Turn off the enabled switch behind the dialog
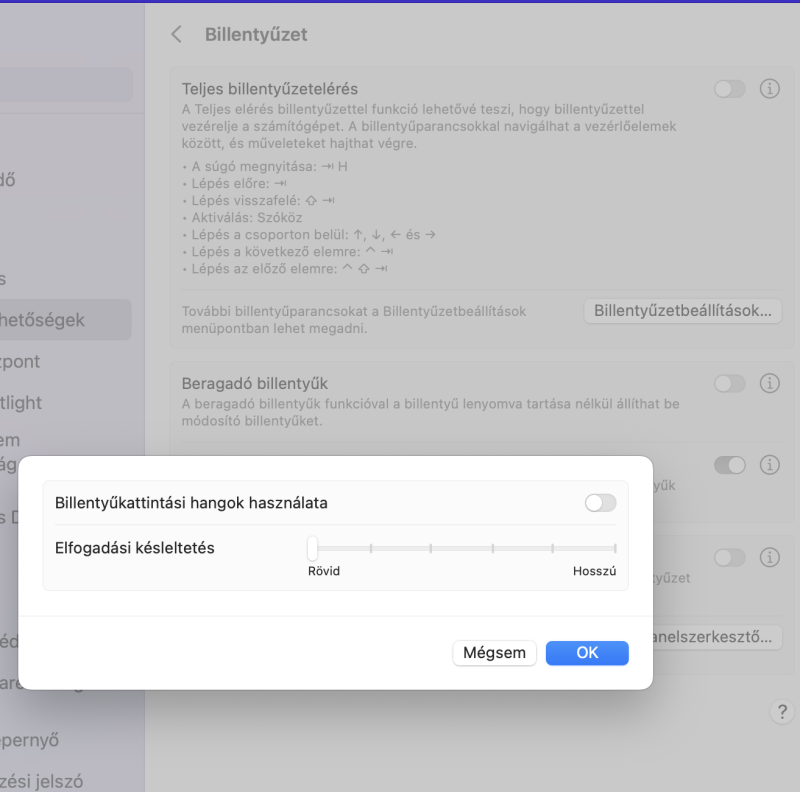The width and height of the screenshot is (800, 792). click(x=730, y=464)
